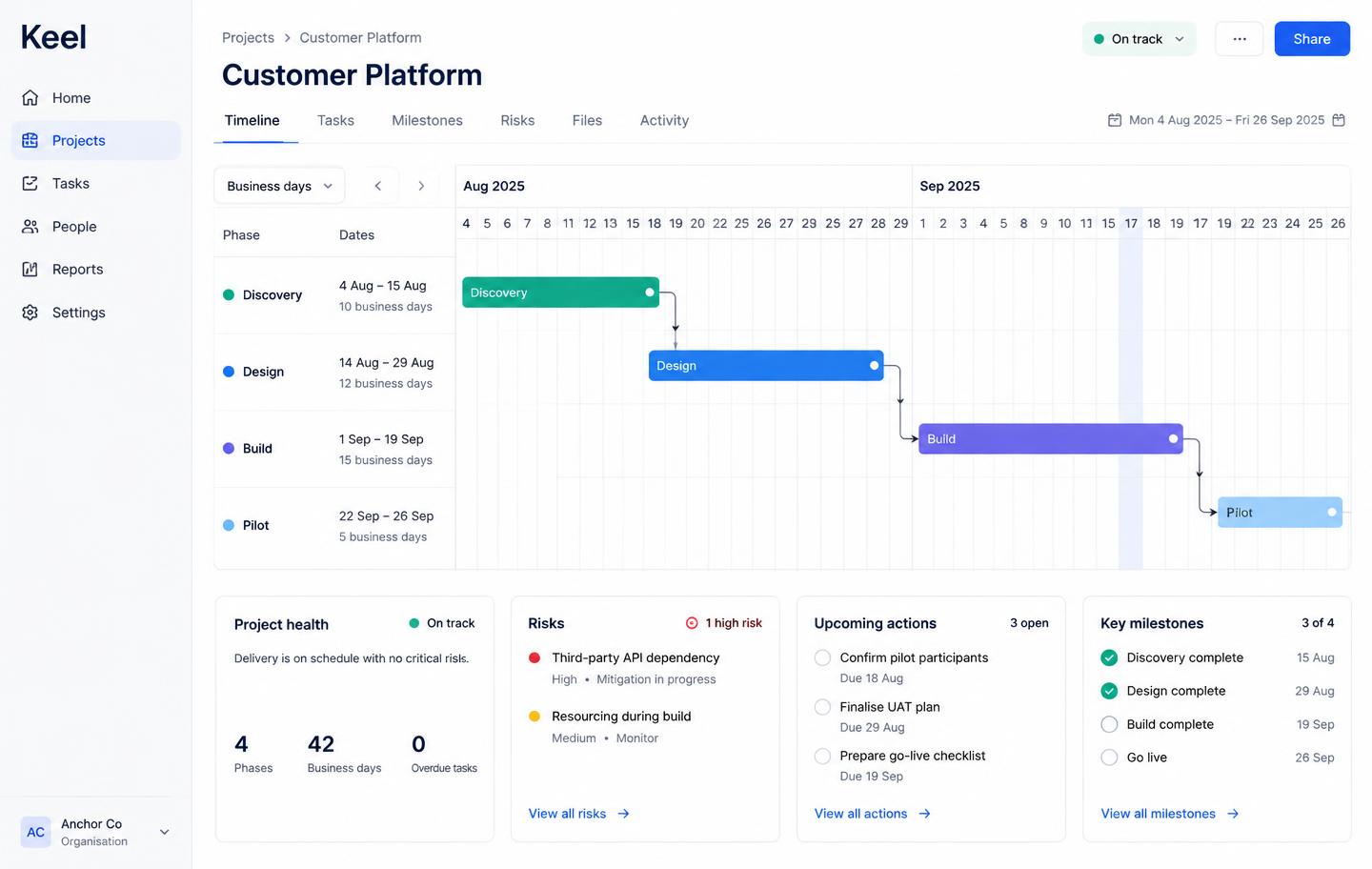Open the Business days dropdown

pos(279,186)
